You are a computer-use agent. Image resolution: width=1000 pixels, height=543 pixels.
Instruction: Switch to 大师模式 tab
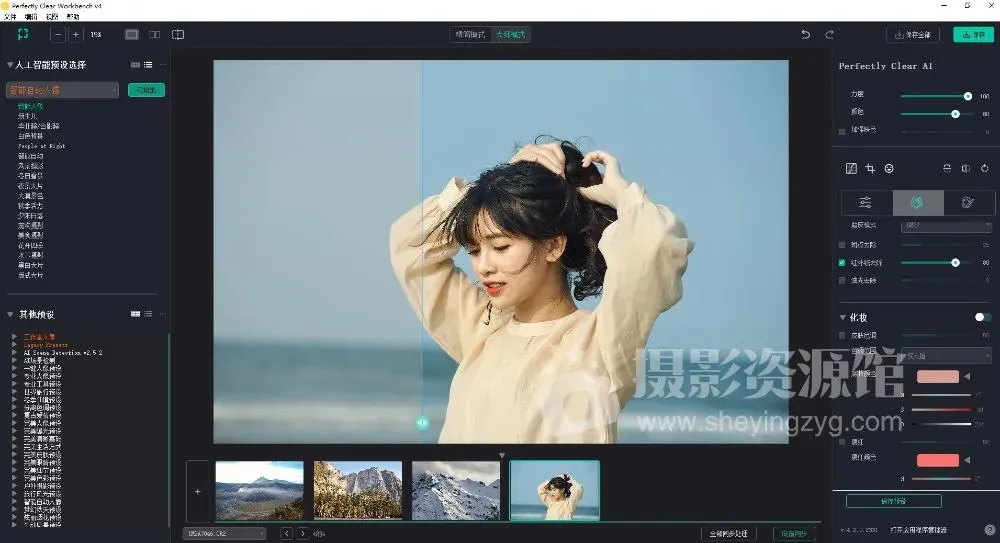[x=511, y=34]
